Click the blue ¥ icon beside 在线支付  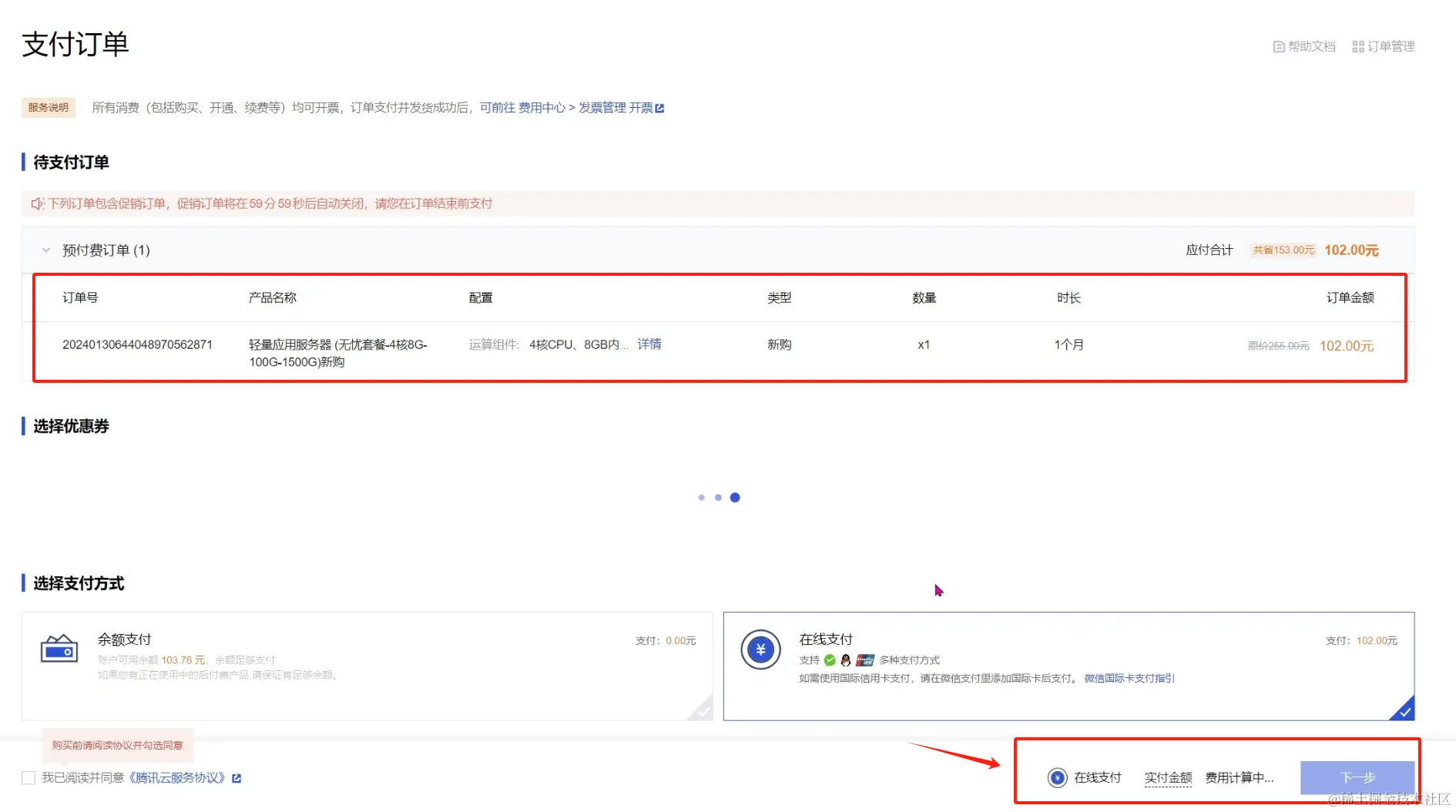pos(760,649)
